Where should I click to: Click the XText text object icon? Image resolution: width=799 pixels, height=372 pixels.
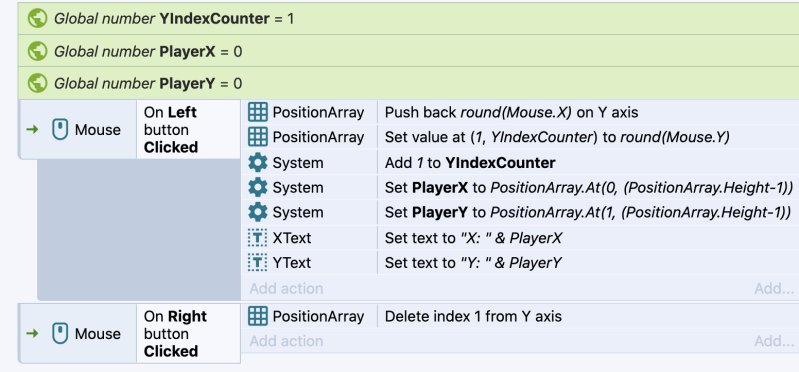[x=257, y=238]
